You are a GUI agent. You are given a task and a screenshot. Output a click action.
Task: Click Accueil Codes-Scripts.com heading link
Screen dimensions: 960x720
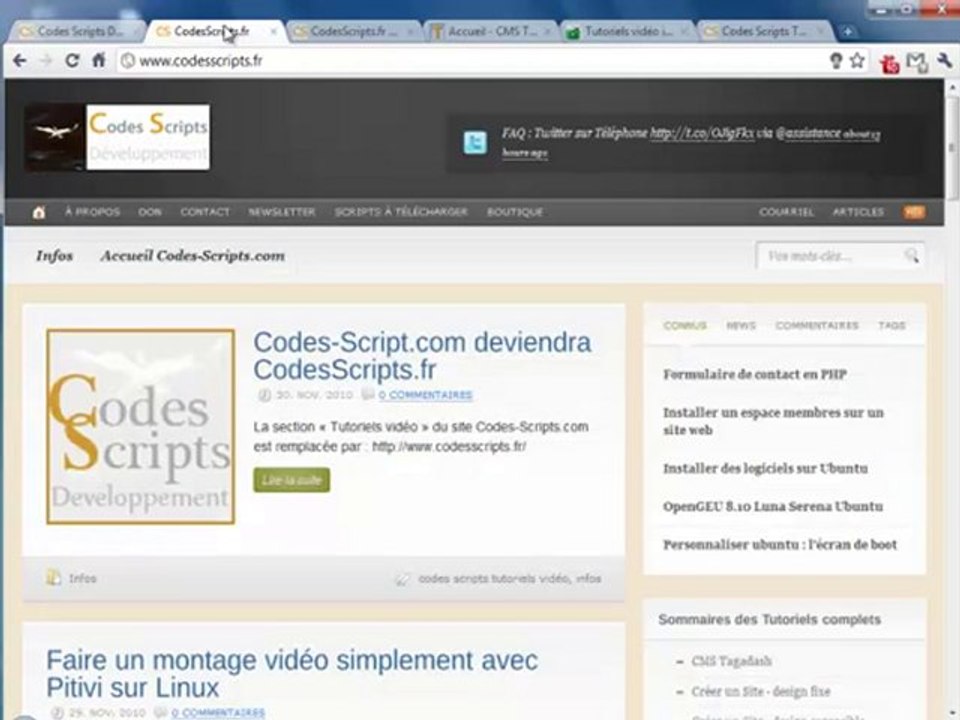click(193, 256)
